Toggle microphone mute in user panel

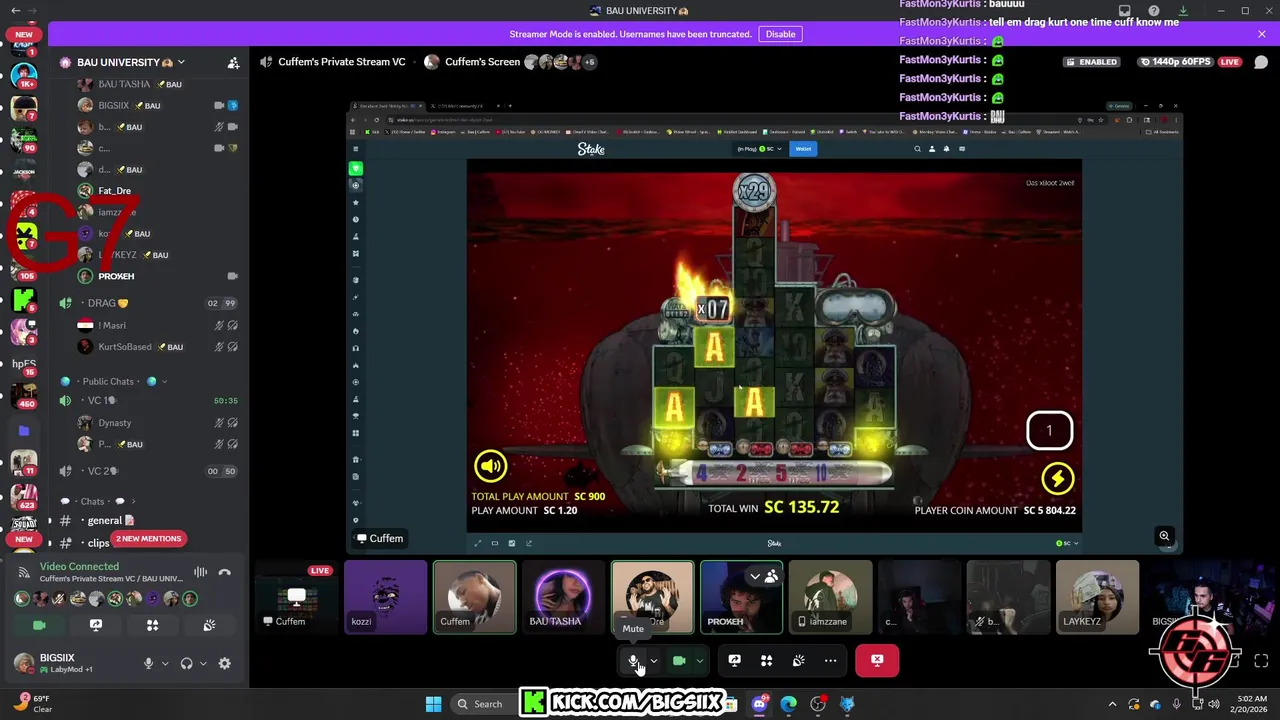coord(149,663)
